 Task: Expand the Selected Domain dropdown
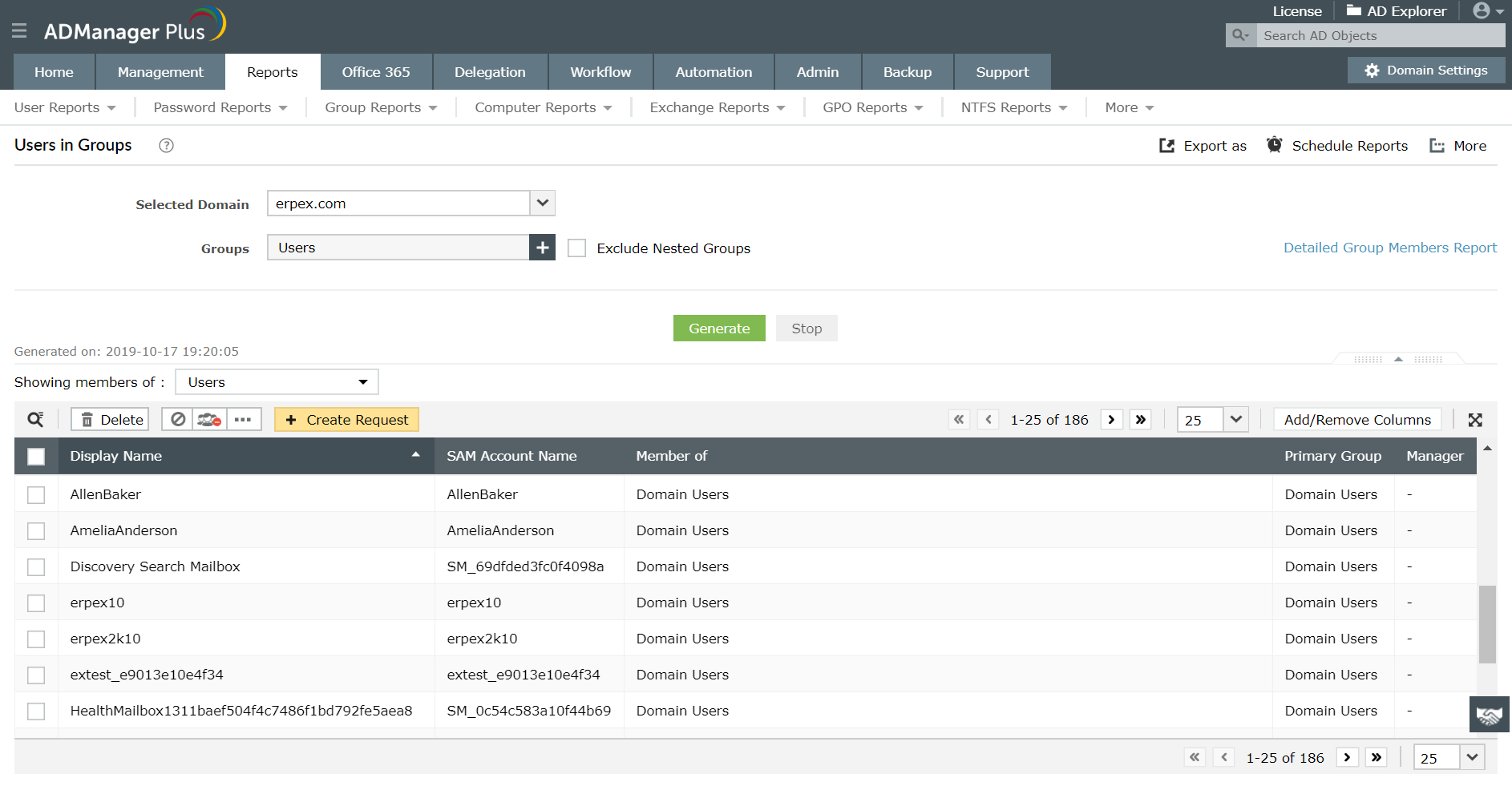pyautogui.click(x=543, y=204)
